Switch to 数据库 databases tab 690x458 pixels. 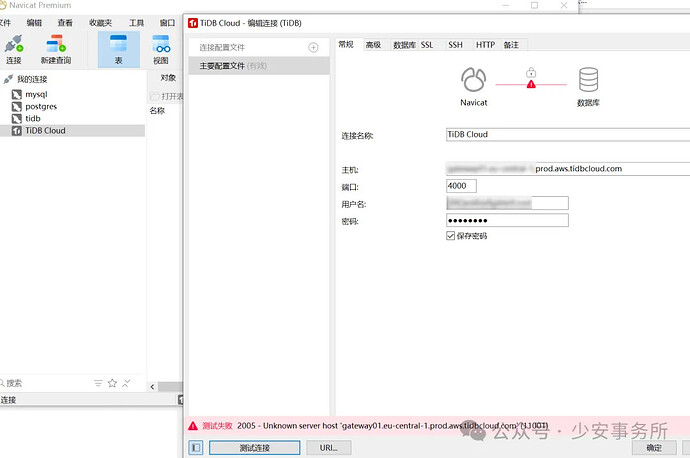404,45
